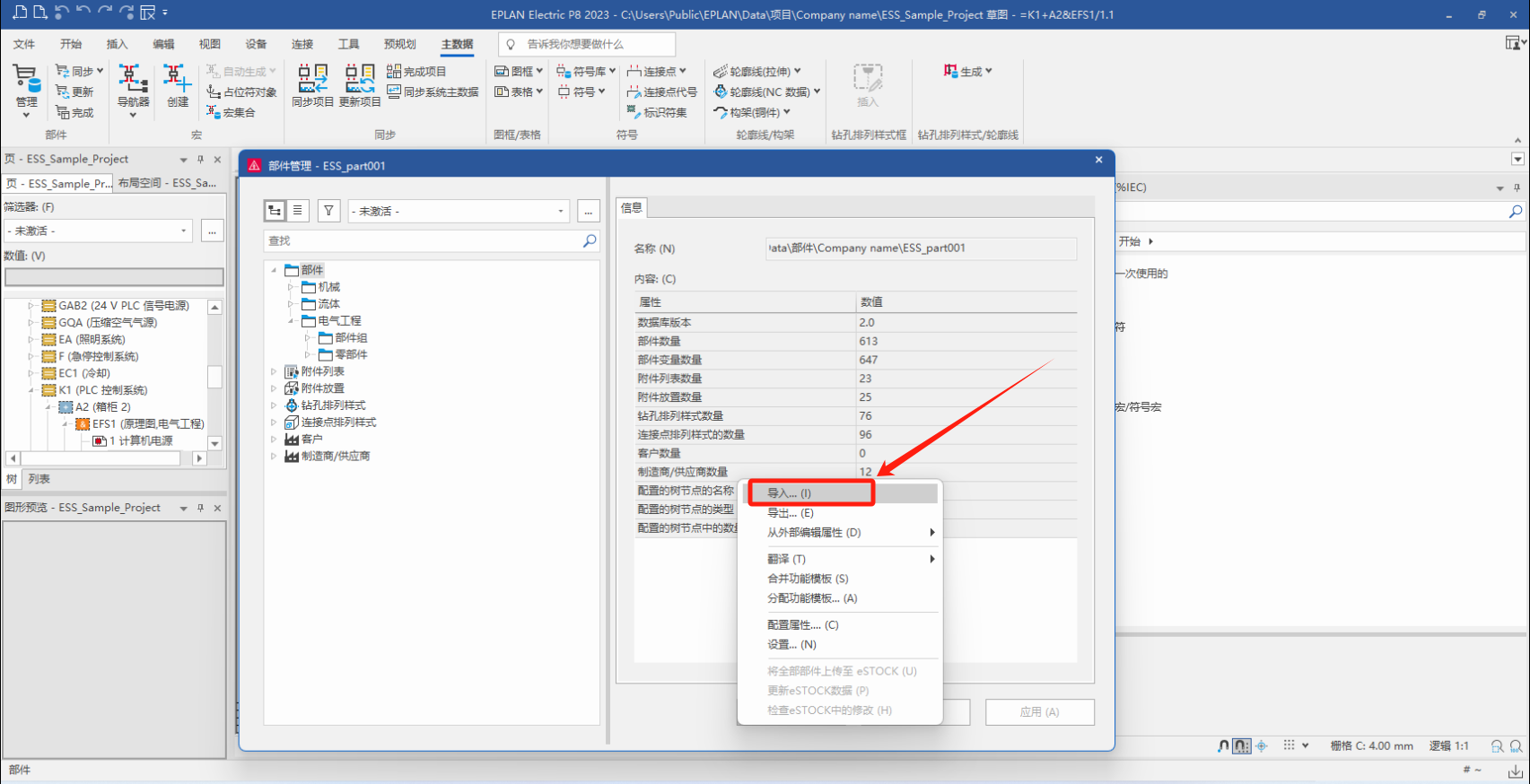
Task: Toggle snap to grid in status bar
Action: coord(1242,745)
